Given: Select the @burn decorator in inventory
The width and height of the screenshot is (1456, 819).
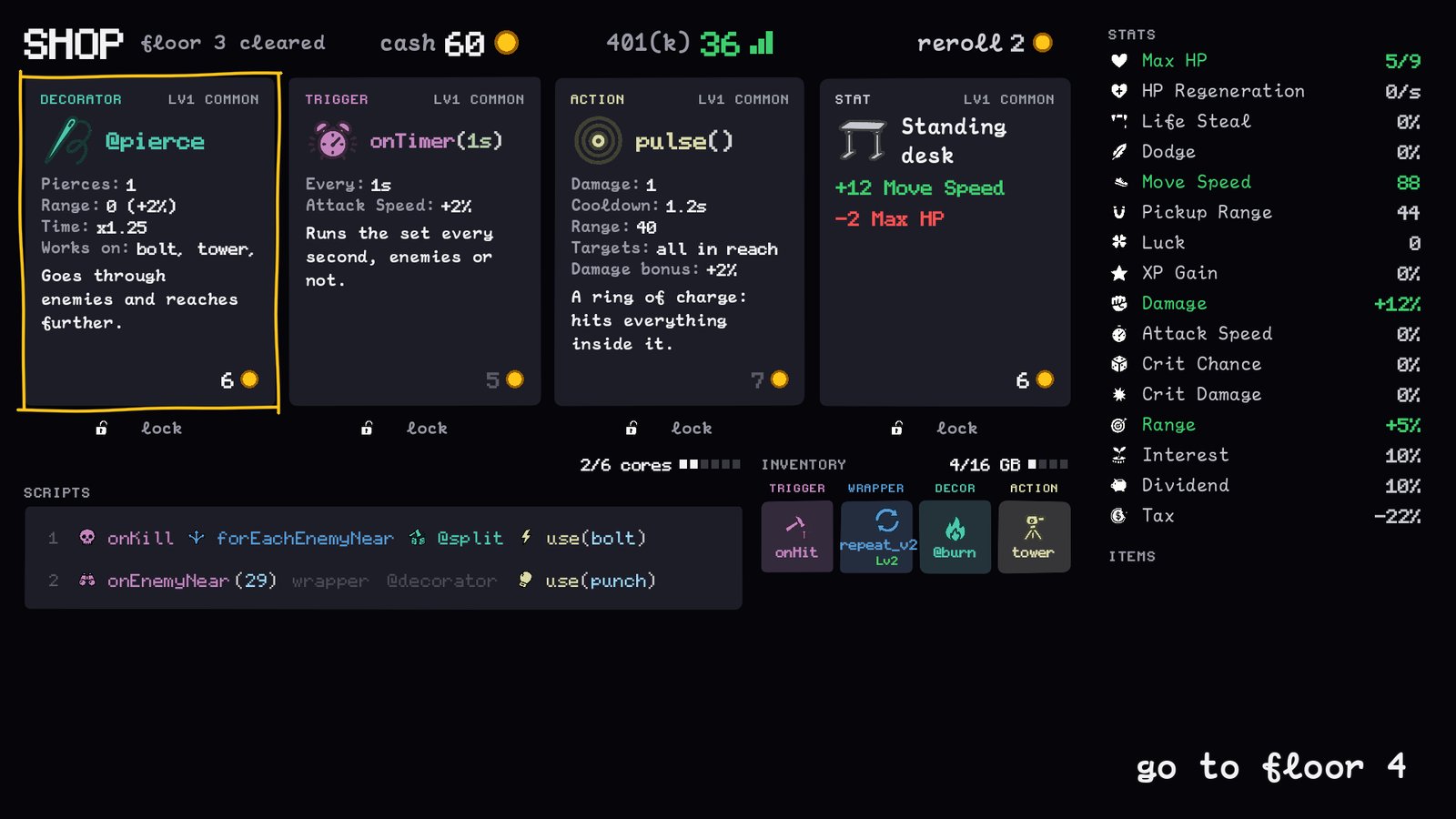Looking at the screenshot, I should coord(955,537).
